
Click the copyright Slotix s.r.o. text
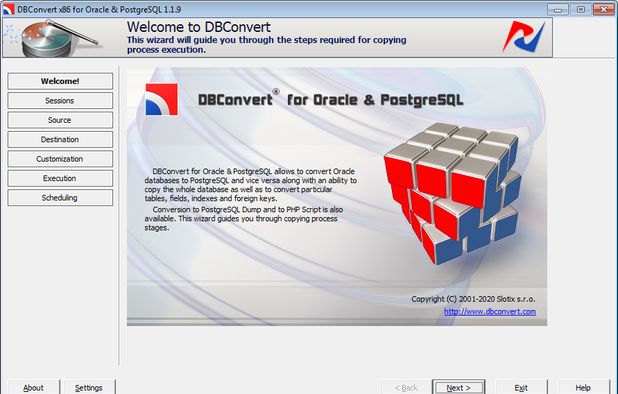click(473, 299)
